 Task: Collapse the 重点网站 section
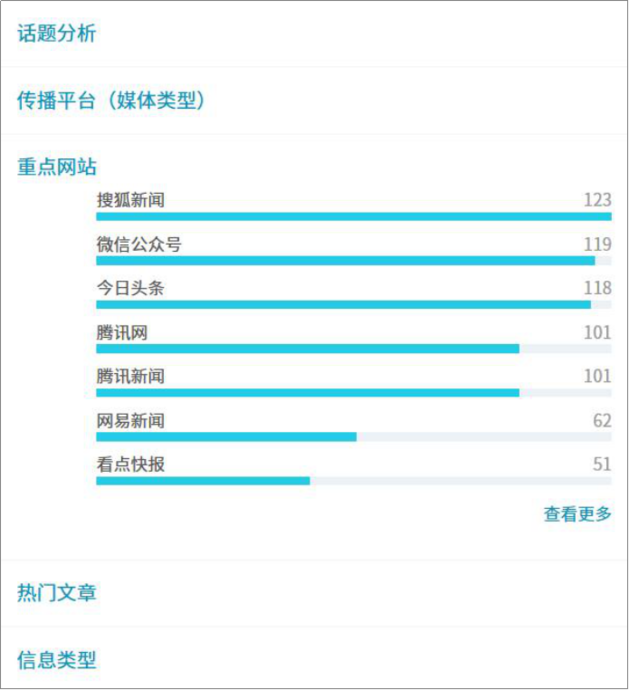[x=57, y=167]
